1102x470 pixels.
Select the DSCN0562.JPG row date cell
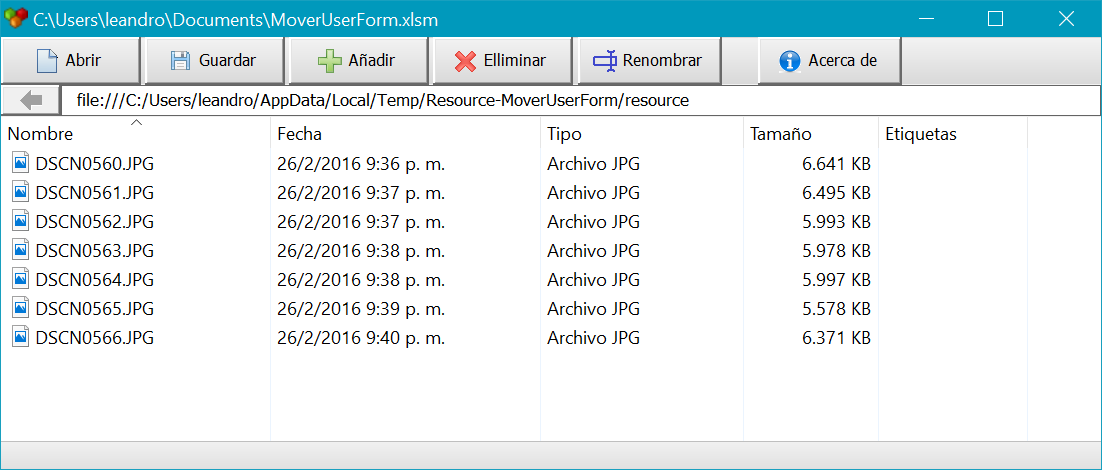pyautogui.click(x=361, y=222)
